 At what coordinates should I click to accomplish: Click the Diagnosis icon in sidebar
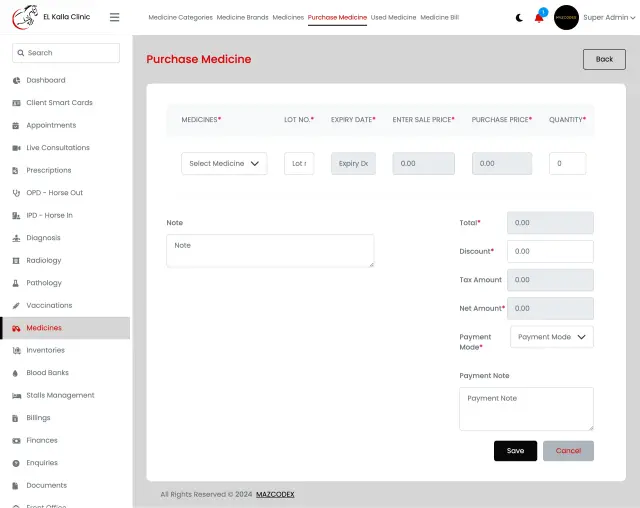click(x=16, y=238)
